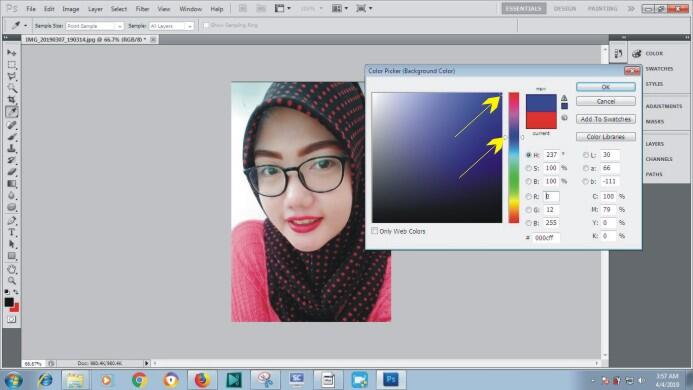Screen dimensions: 693x390
Task: Select the L lightness radio button
Action: [x=586, y=155]
